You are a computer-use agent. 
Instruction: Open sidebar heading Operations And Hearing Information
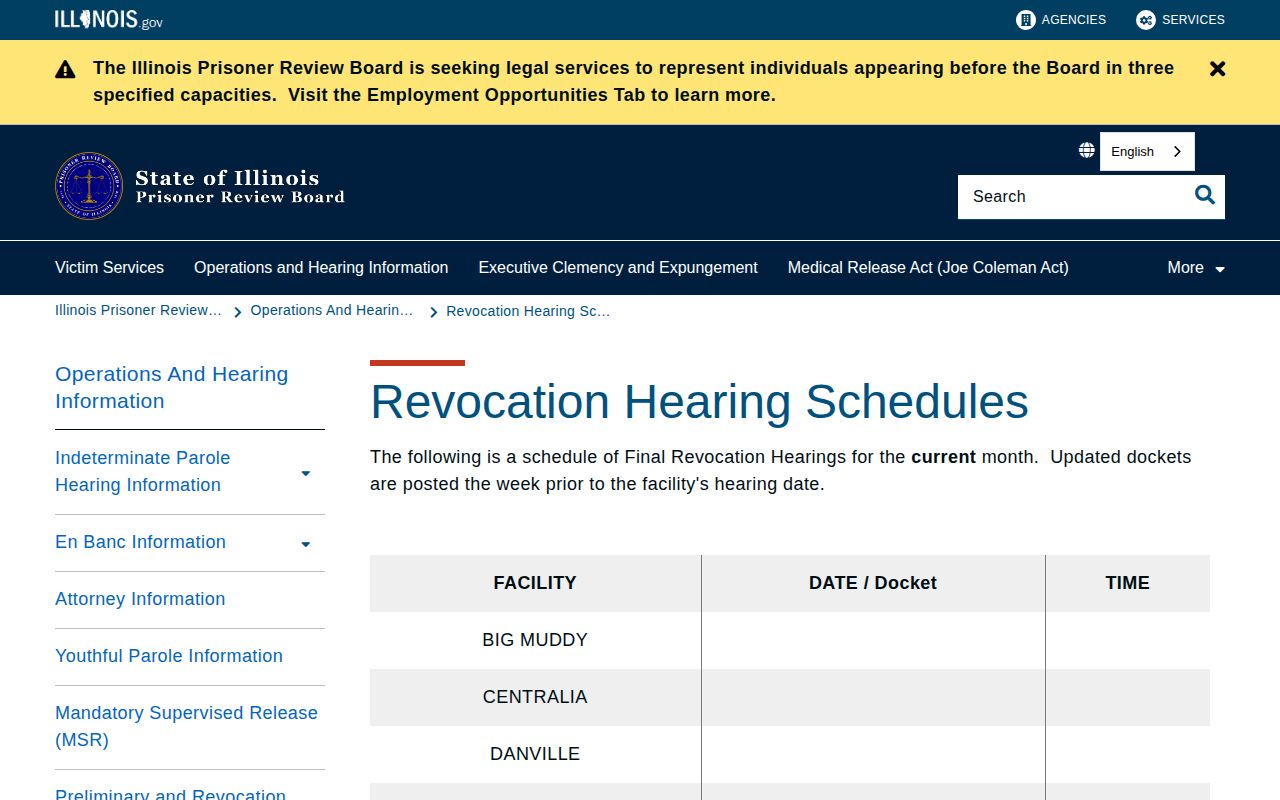coord(171,387)
